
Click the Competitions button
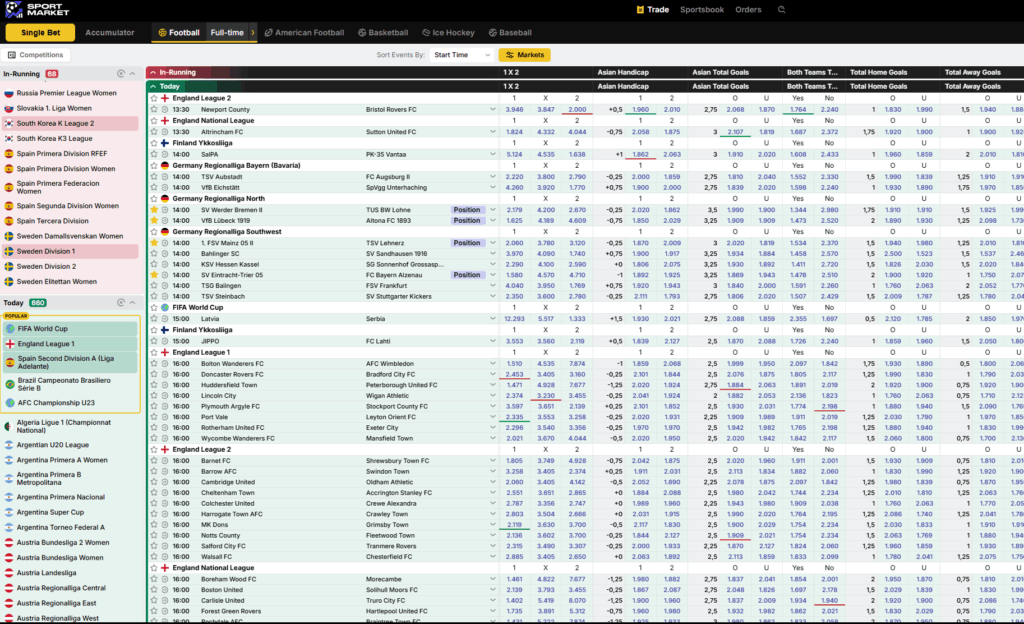(35, 55)
